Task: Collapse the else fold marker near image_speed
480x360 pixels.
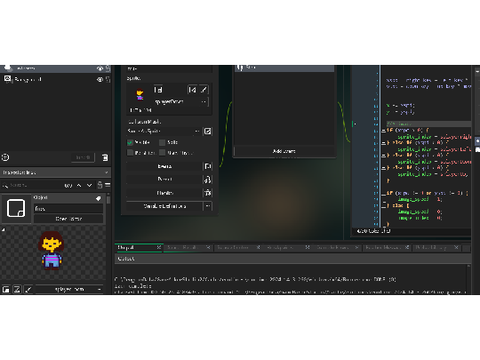Action: [383, 206]
